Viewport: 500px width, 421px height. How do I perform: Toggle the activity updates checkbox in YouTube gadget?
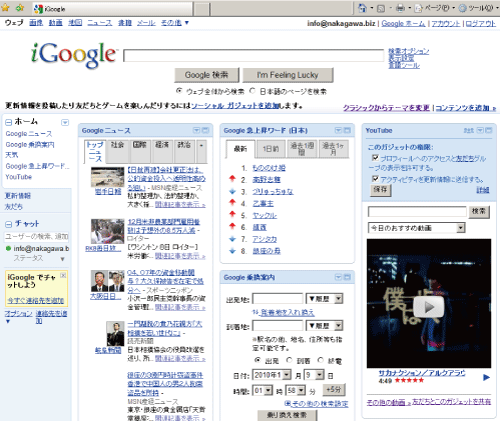375,179
